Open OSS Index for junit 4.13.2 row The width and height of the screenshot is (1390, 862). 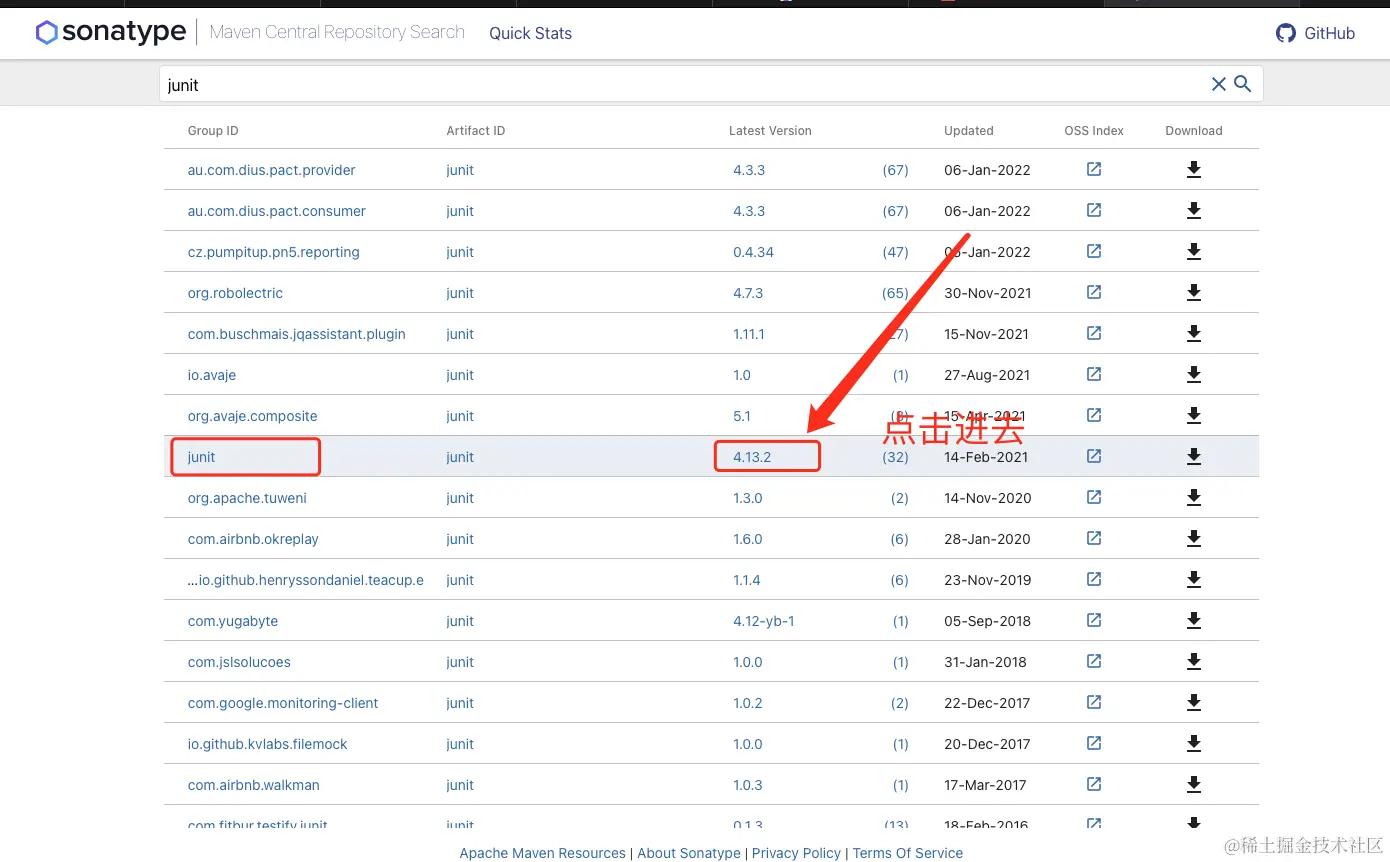pyautogui.click(x=1094, y=457)
